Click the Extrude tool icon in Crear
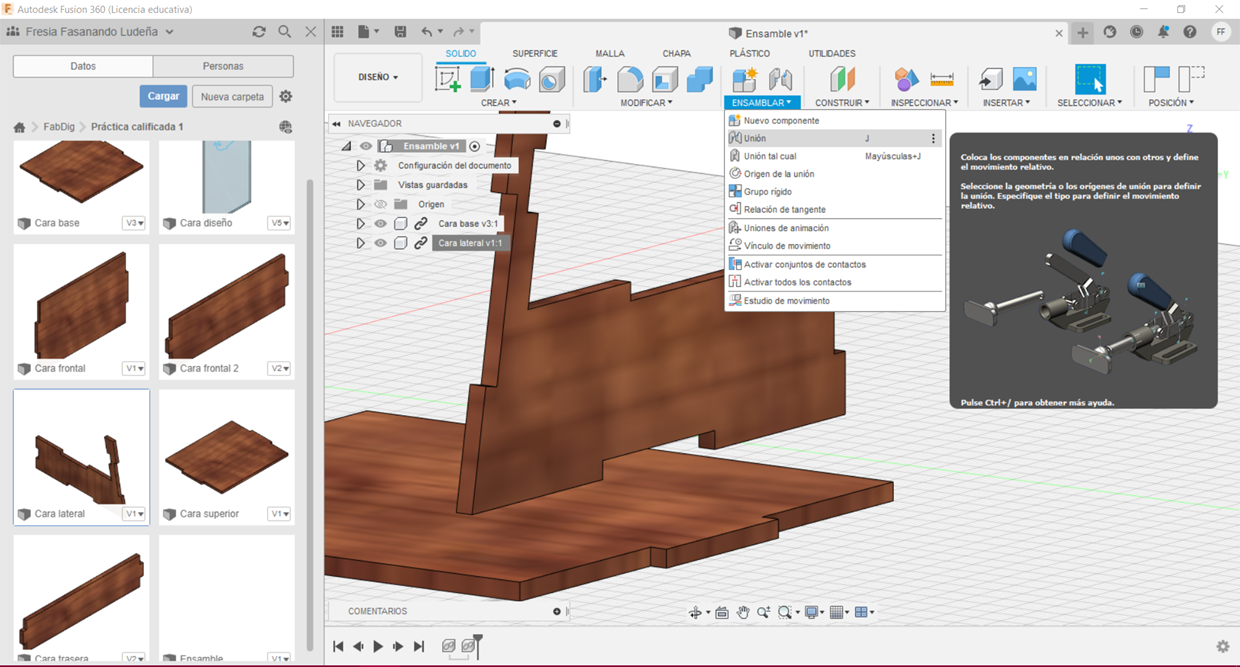 click(483, 79)
